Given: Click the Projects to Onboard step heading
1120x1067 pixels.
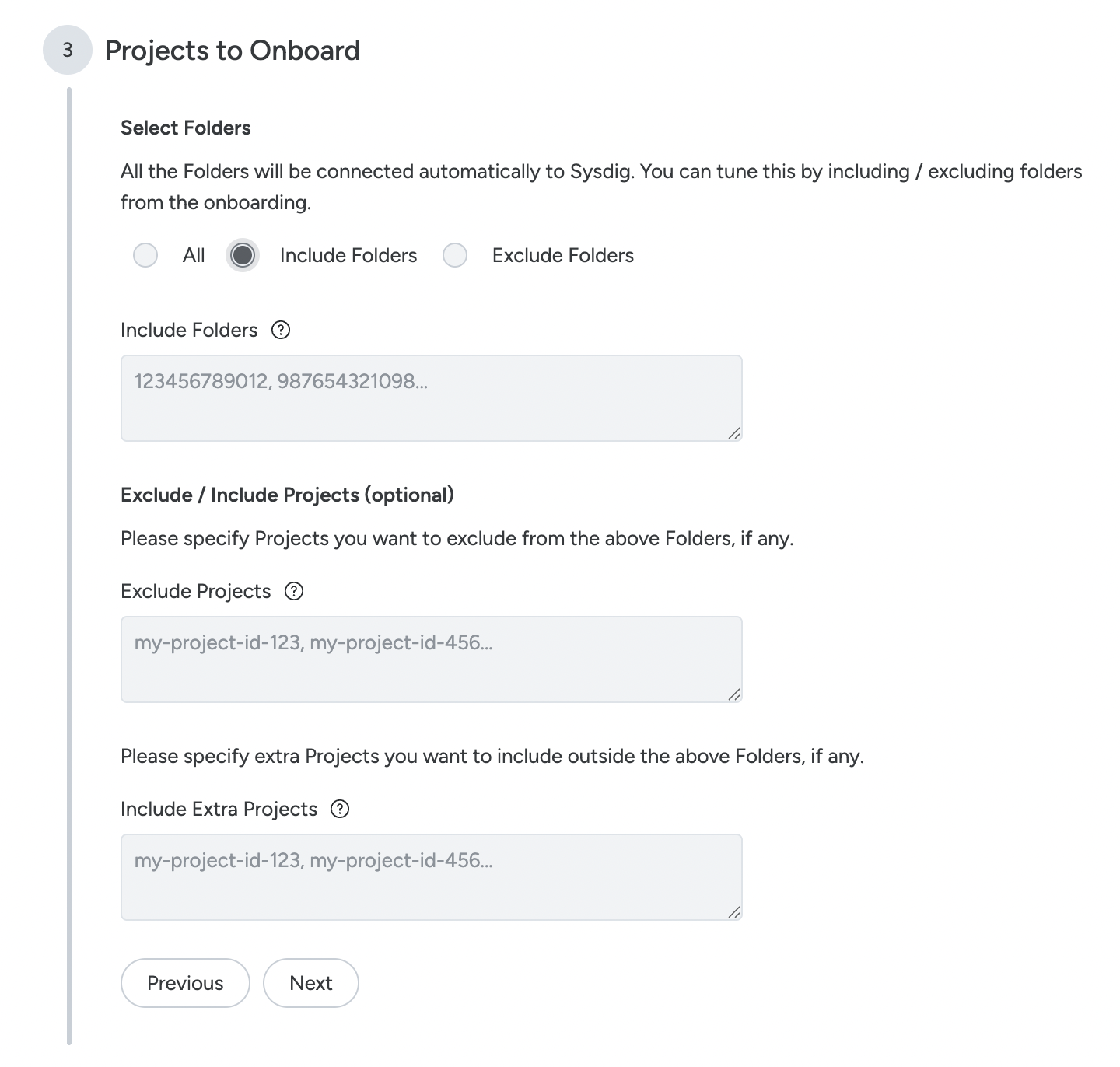Looking at the screenshot, I should [233, 51].
